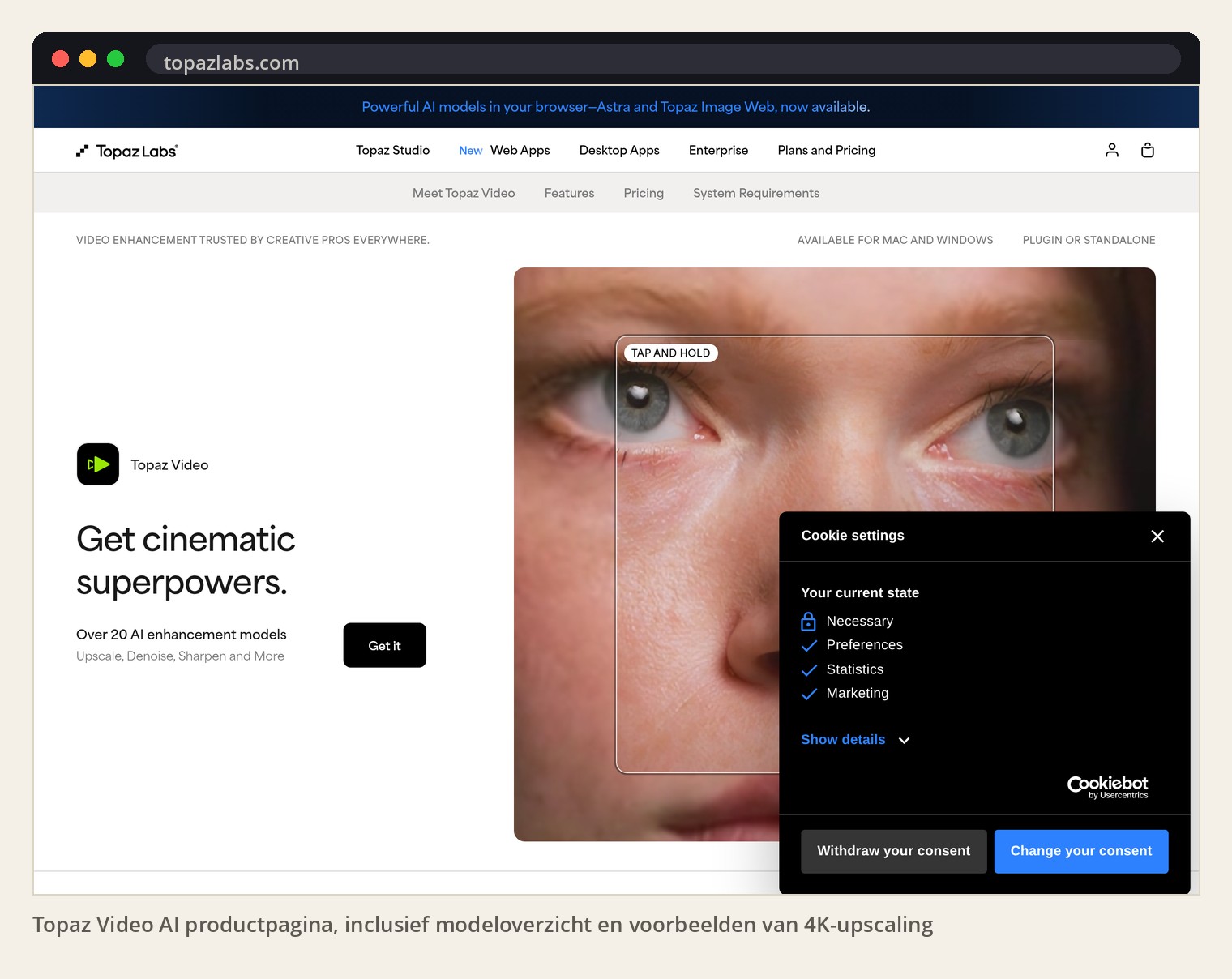The width and height of the screenshot is (1232, 979).
Task: Open the user account icon
Action: (1112, 150)
